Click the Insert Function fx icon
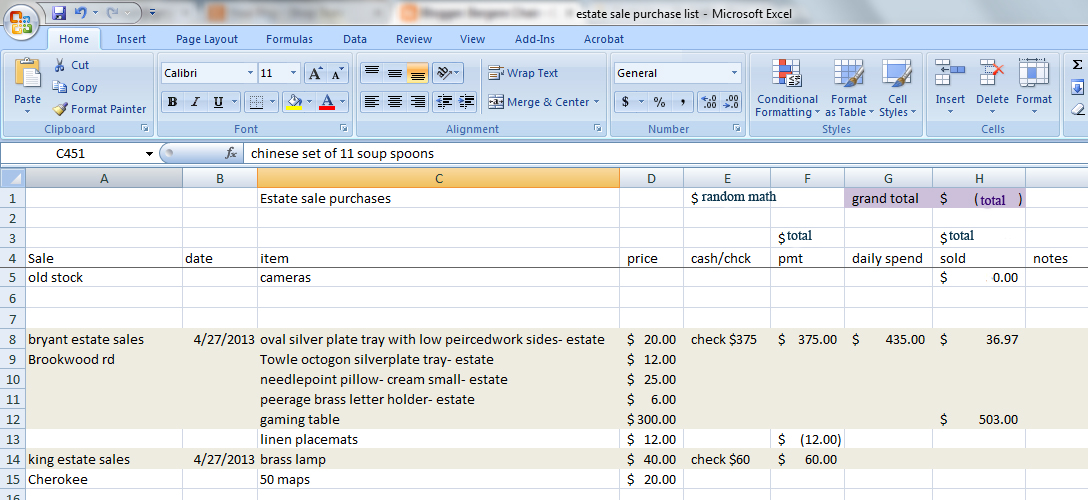The image size is (1088, 500). point(231,153)
